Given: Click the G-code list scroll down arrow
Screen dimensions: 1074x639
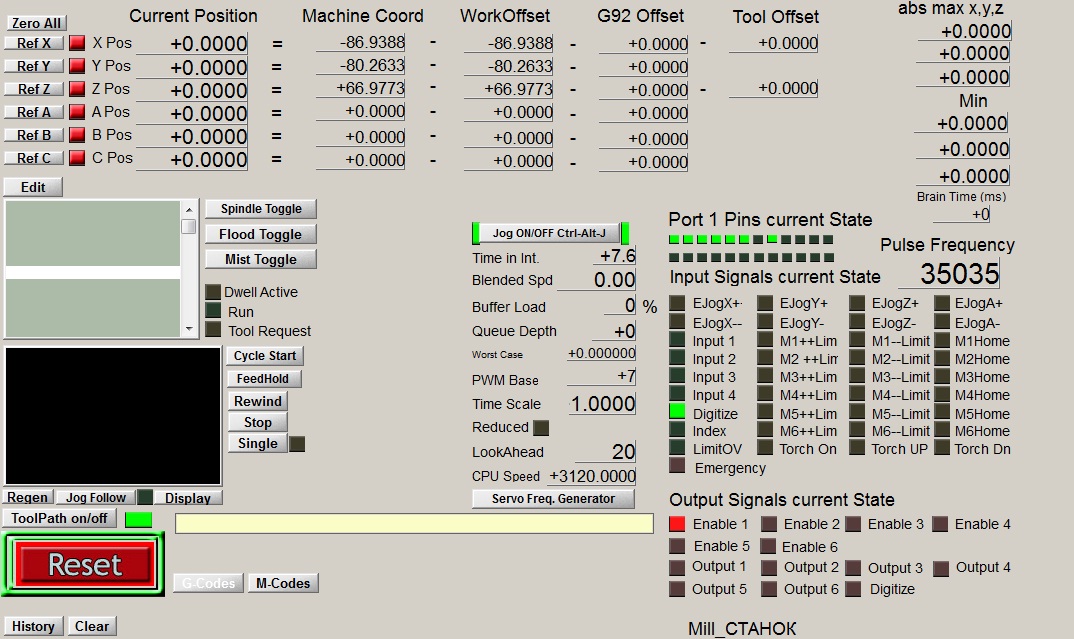Looking at the screenshot, I should tap(189, 329).
